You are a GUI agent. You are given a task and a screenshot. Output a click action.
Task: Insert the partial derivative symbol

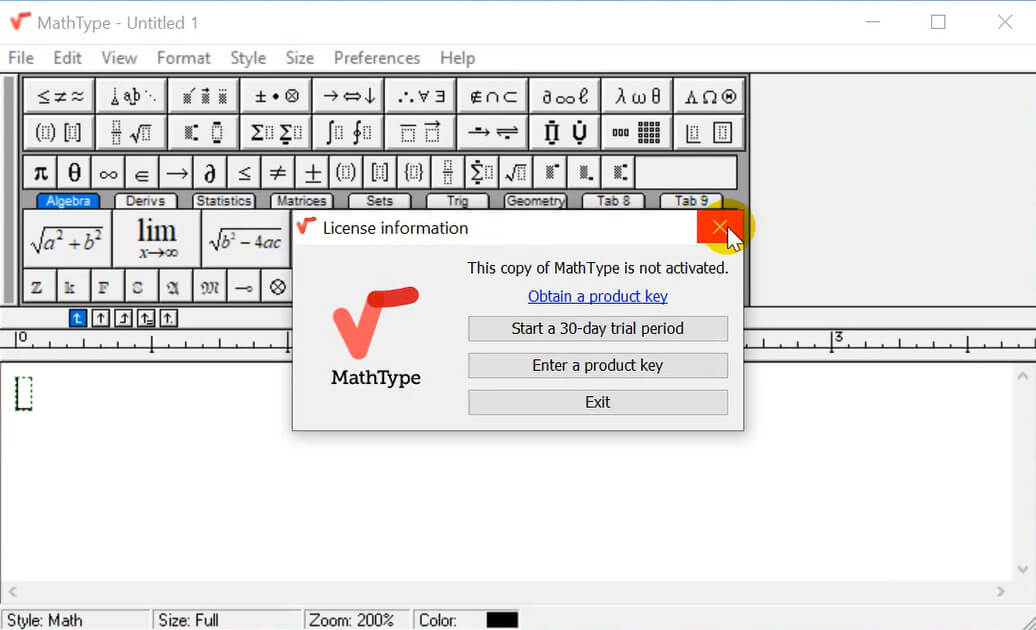coord(210,173)
